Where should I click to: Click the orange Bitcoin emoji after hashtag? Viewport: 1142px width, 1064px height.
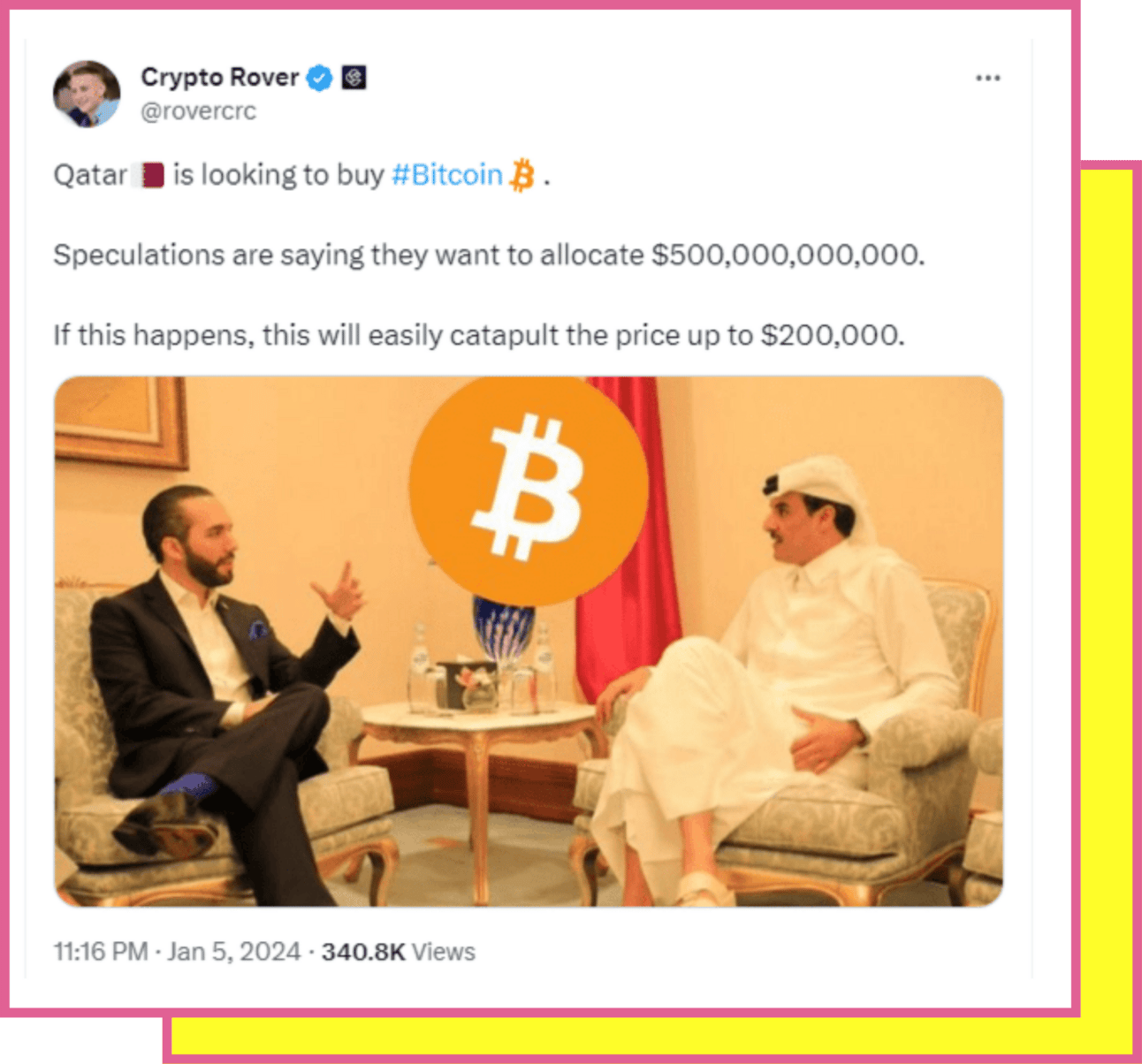(x=522, y=175)
